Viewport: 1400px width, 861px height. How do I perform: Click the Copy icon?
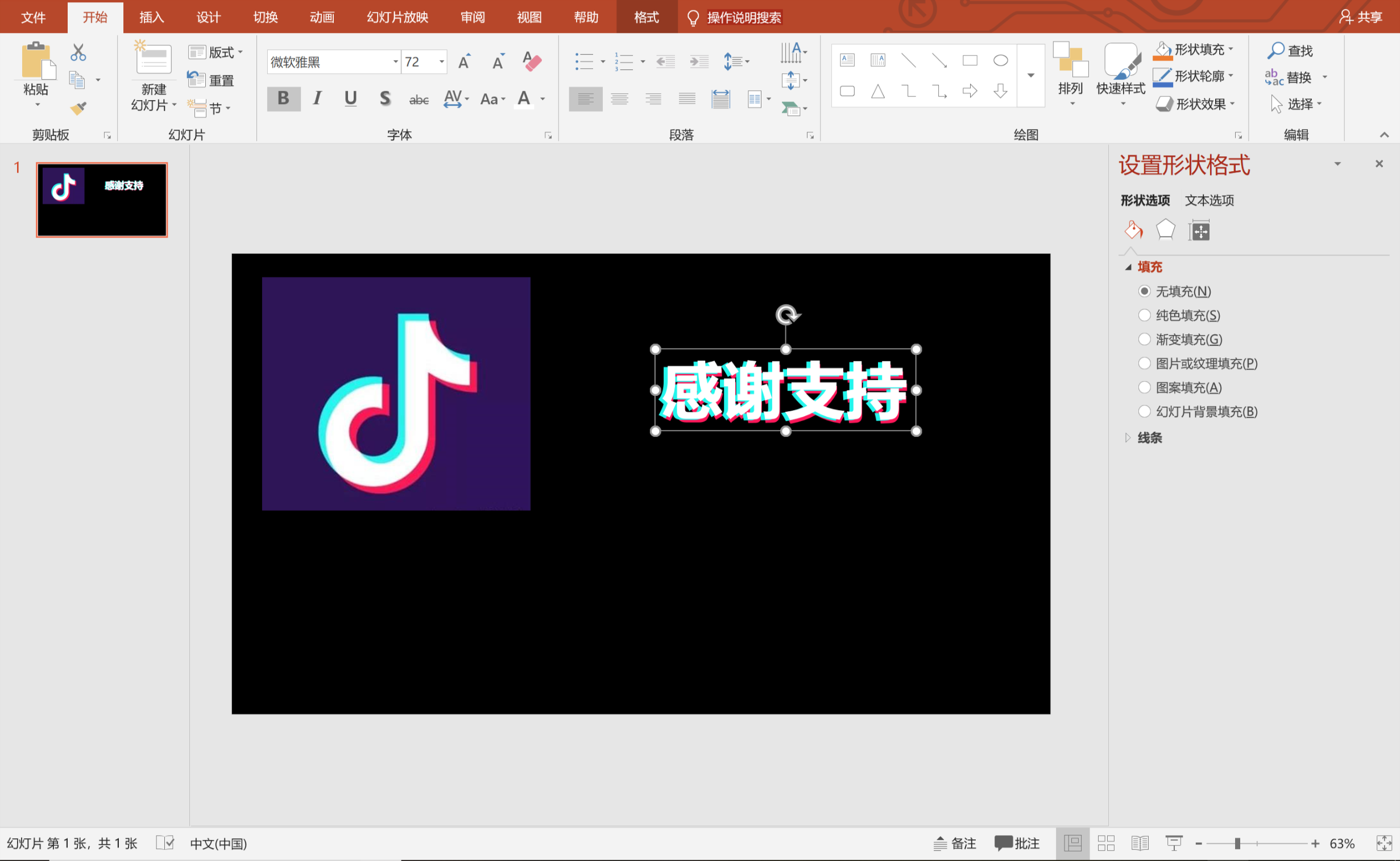click(x=77, y=80)
